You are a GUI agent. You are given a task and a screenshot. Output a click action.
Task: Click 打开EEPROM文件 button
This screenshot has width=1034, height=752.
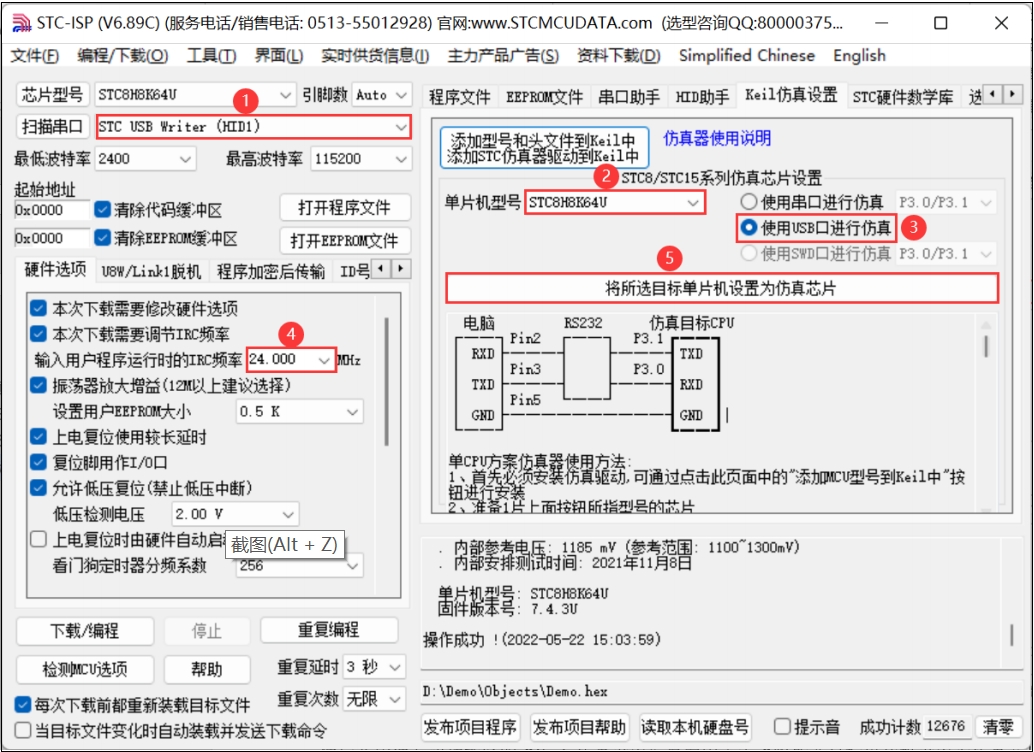[x=345, y=241]
